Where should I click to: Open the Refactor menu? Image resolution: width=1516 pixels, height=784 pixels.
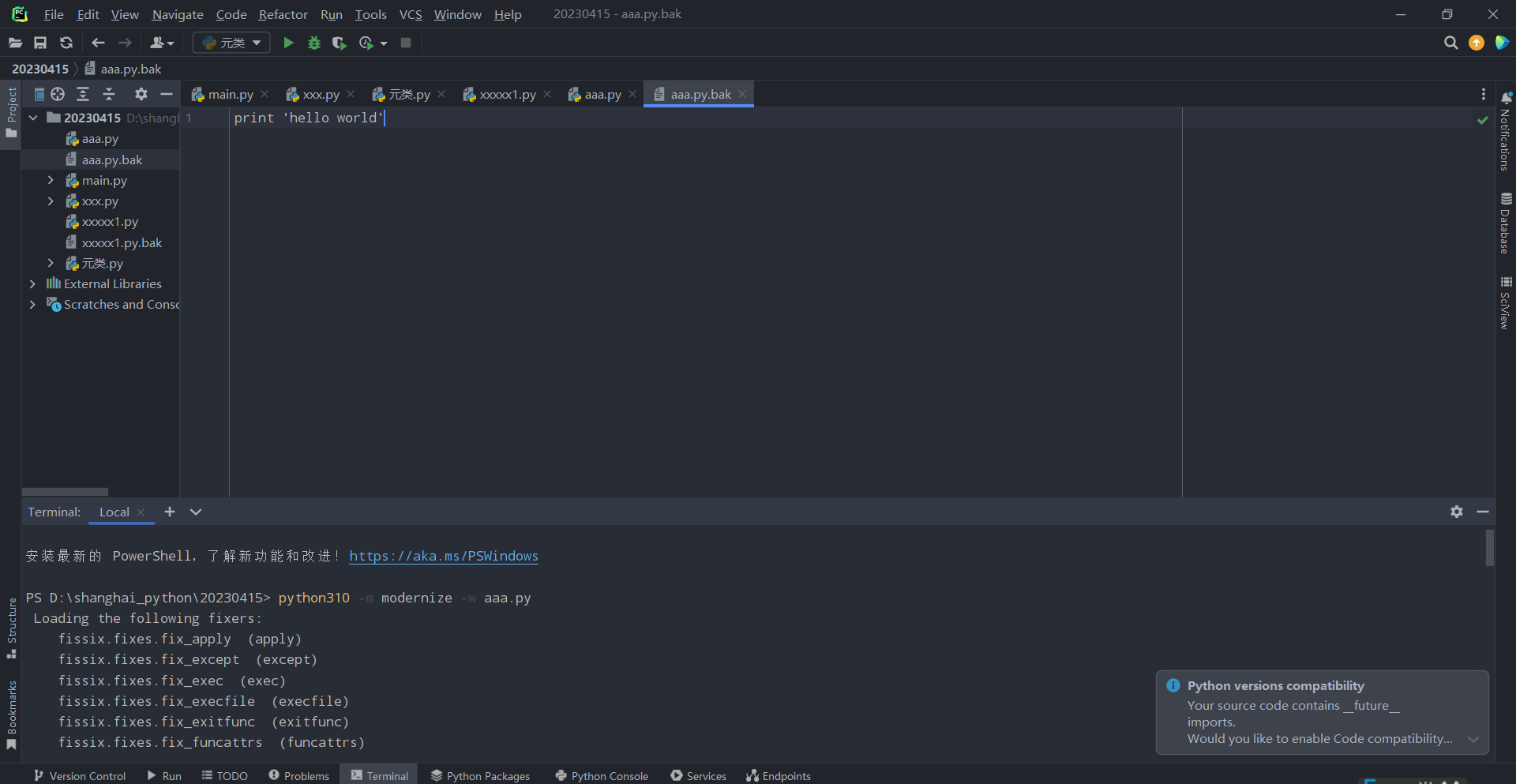[283, 14]
